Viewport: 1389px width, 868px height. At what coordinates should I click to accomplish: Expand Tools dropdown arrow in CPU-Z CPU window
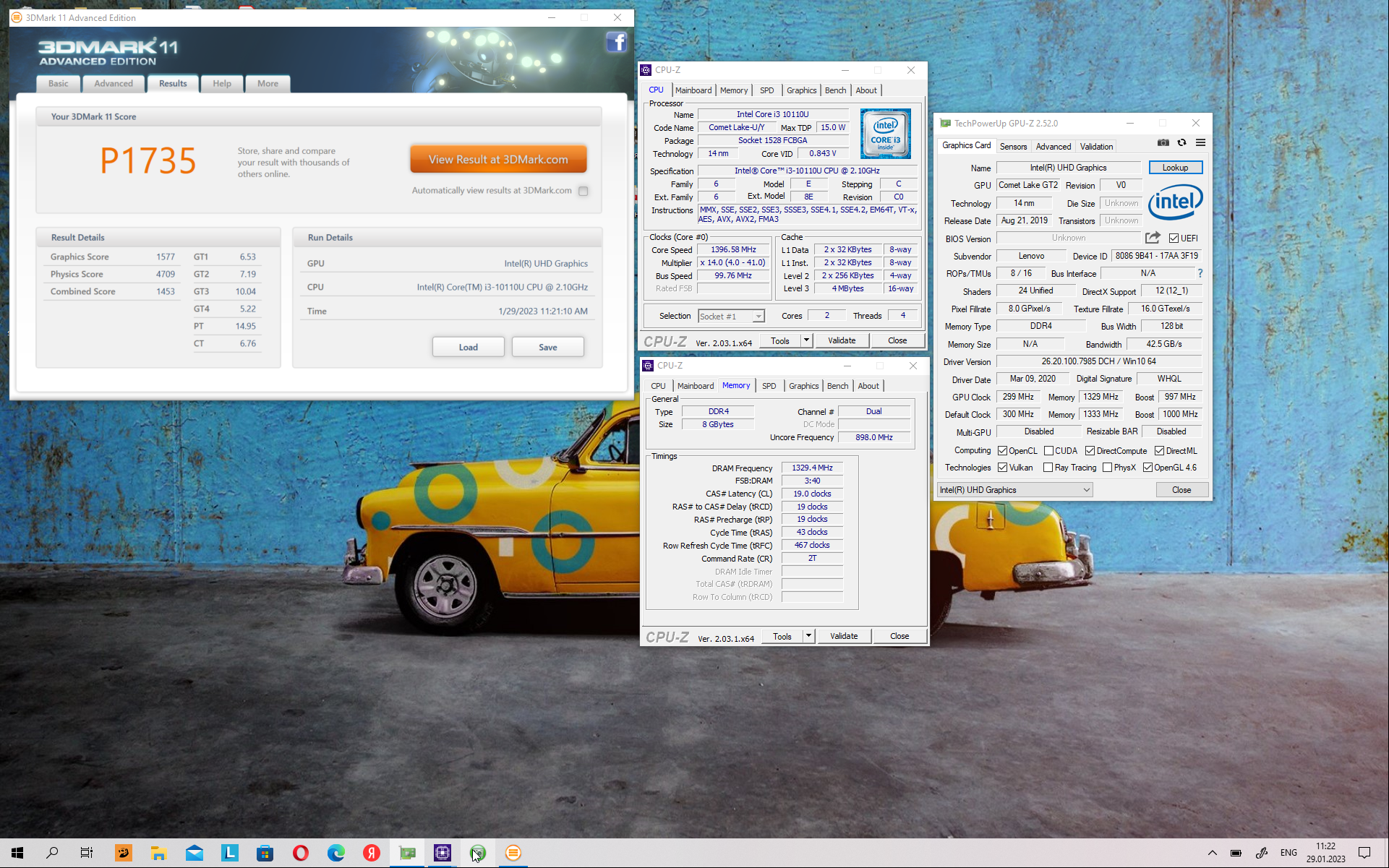coord(806,340)
